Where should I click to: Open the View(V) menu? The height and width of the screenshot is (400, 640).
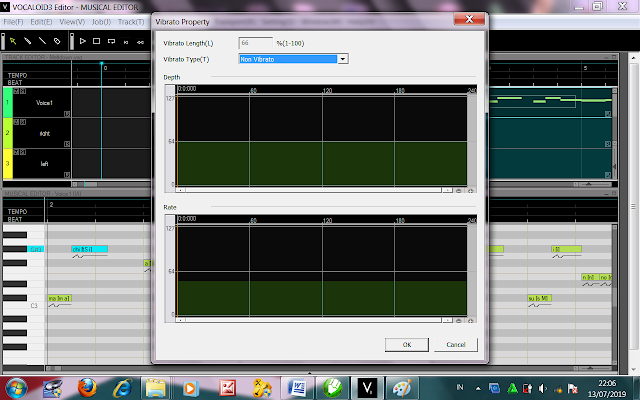(x=72, y=22)
